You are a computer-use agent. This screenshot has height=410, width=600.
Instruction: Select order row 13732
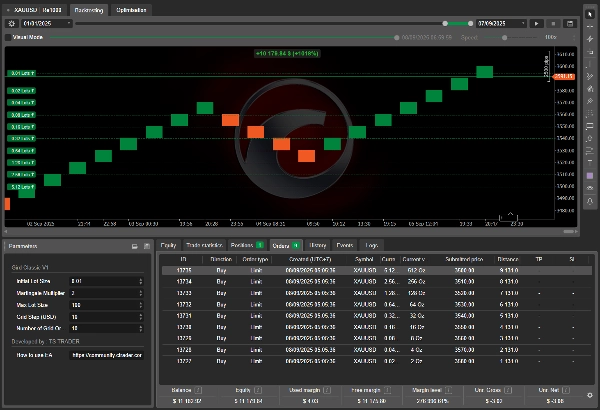377,304
